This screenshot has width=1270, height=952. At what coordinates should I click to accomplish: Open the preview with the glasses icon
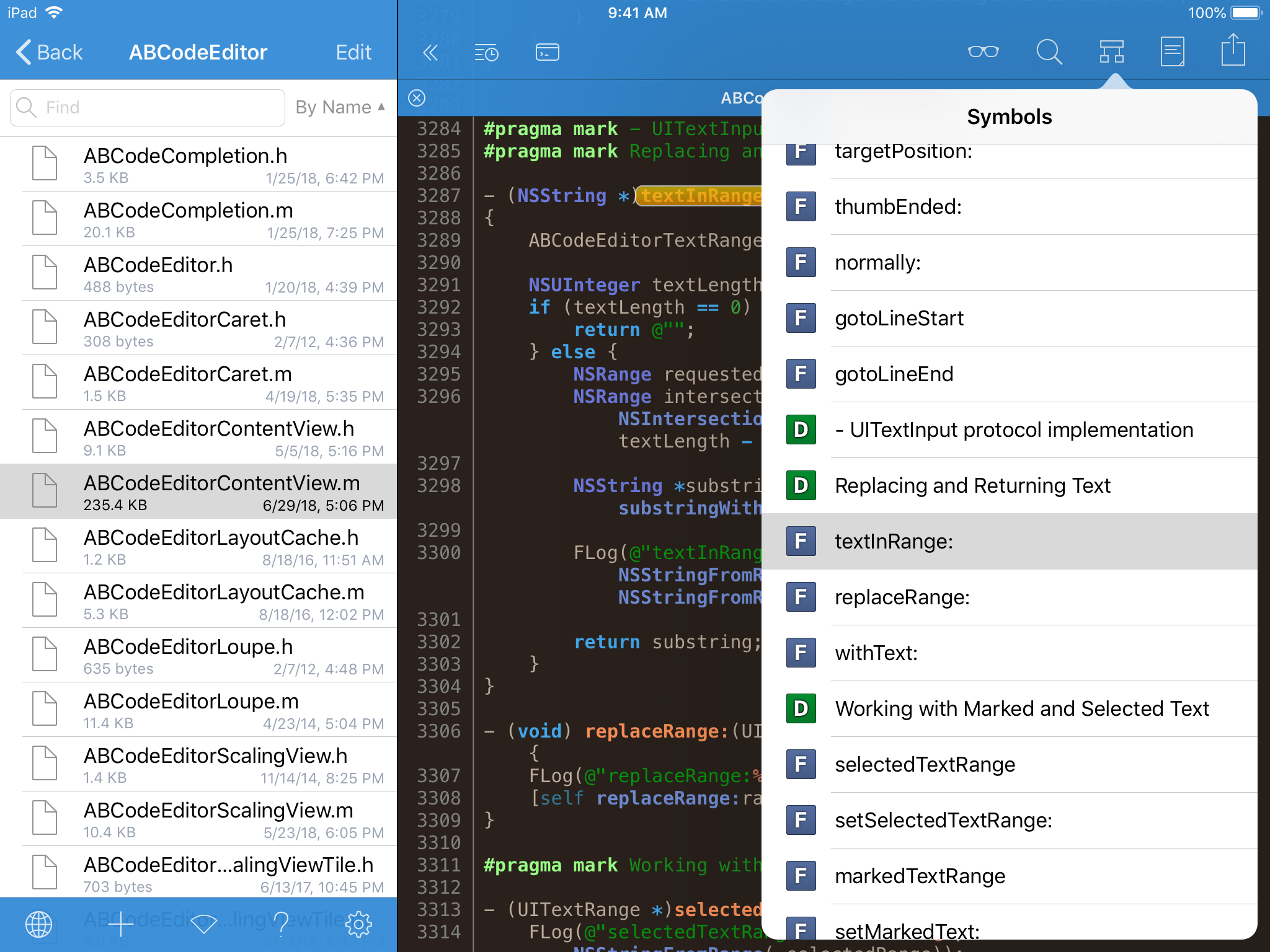[985, 52]
